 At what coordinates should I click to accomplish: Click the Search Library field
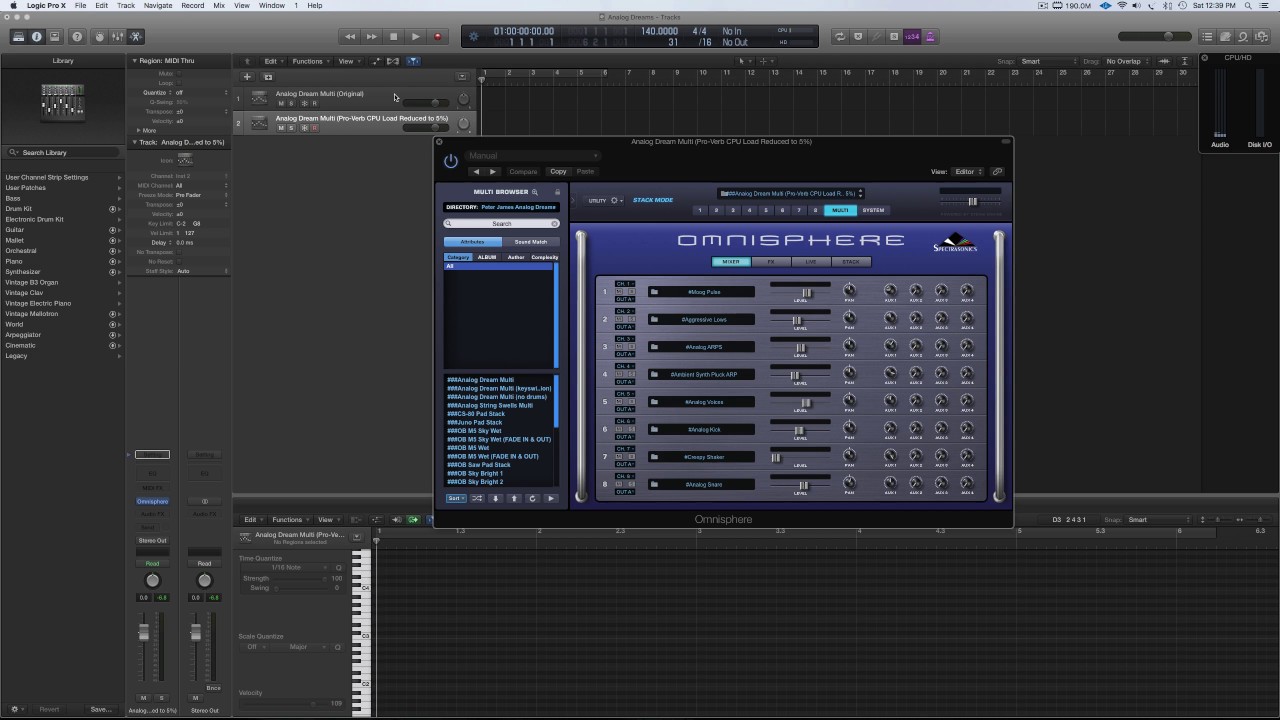click(63, 152)
